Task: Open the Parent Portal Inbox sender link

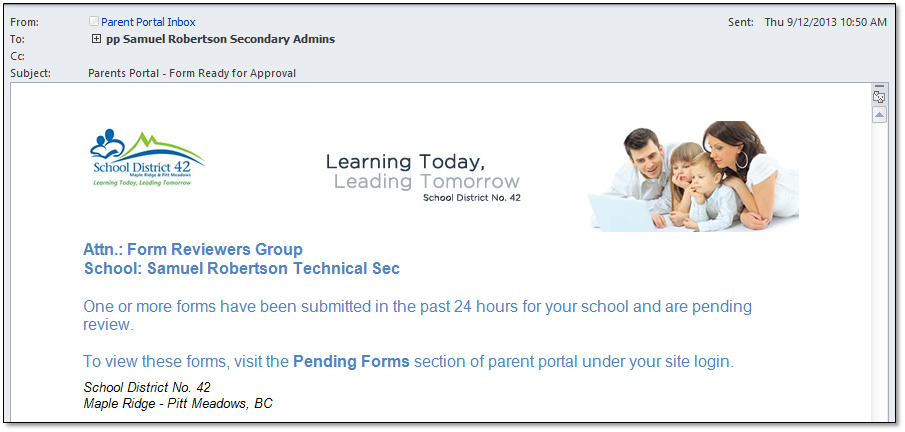Action: pyautogui.click(x=148, y=22)
